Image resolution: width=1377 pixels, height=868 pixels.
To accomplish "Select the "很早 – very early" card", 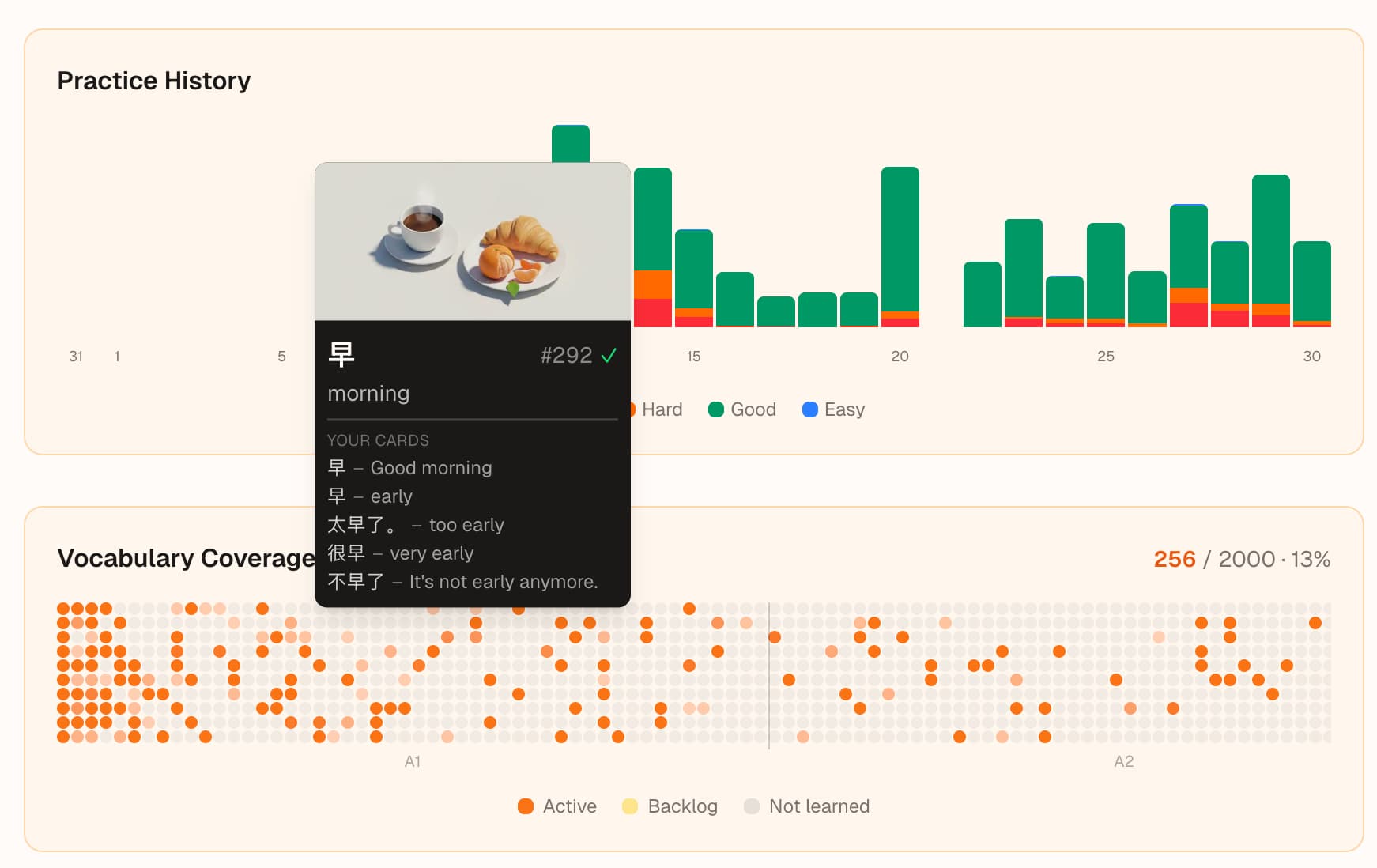I will coord(400,553).
